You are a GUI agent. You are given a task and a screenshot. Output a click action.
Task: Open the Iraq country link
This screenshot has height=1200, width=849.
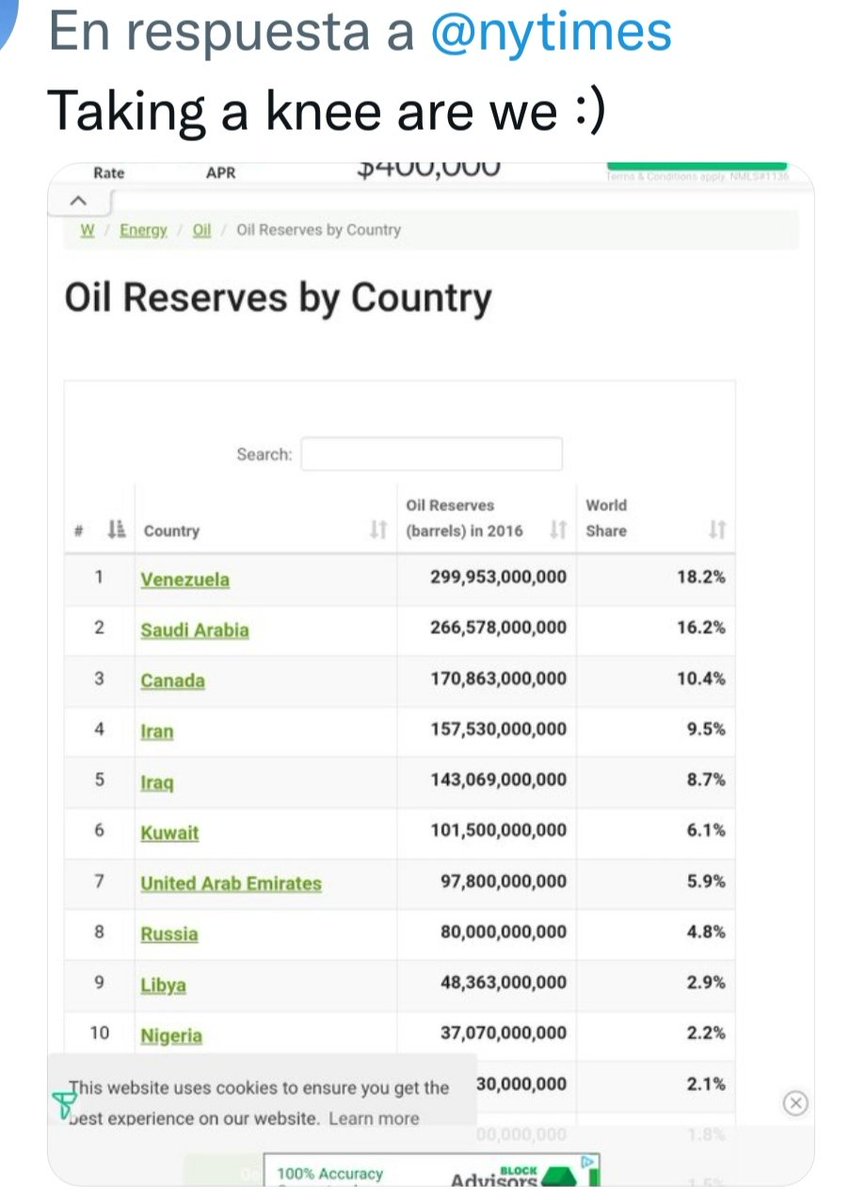(x=157, y=782)
